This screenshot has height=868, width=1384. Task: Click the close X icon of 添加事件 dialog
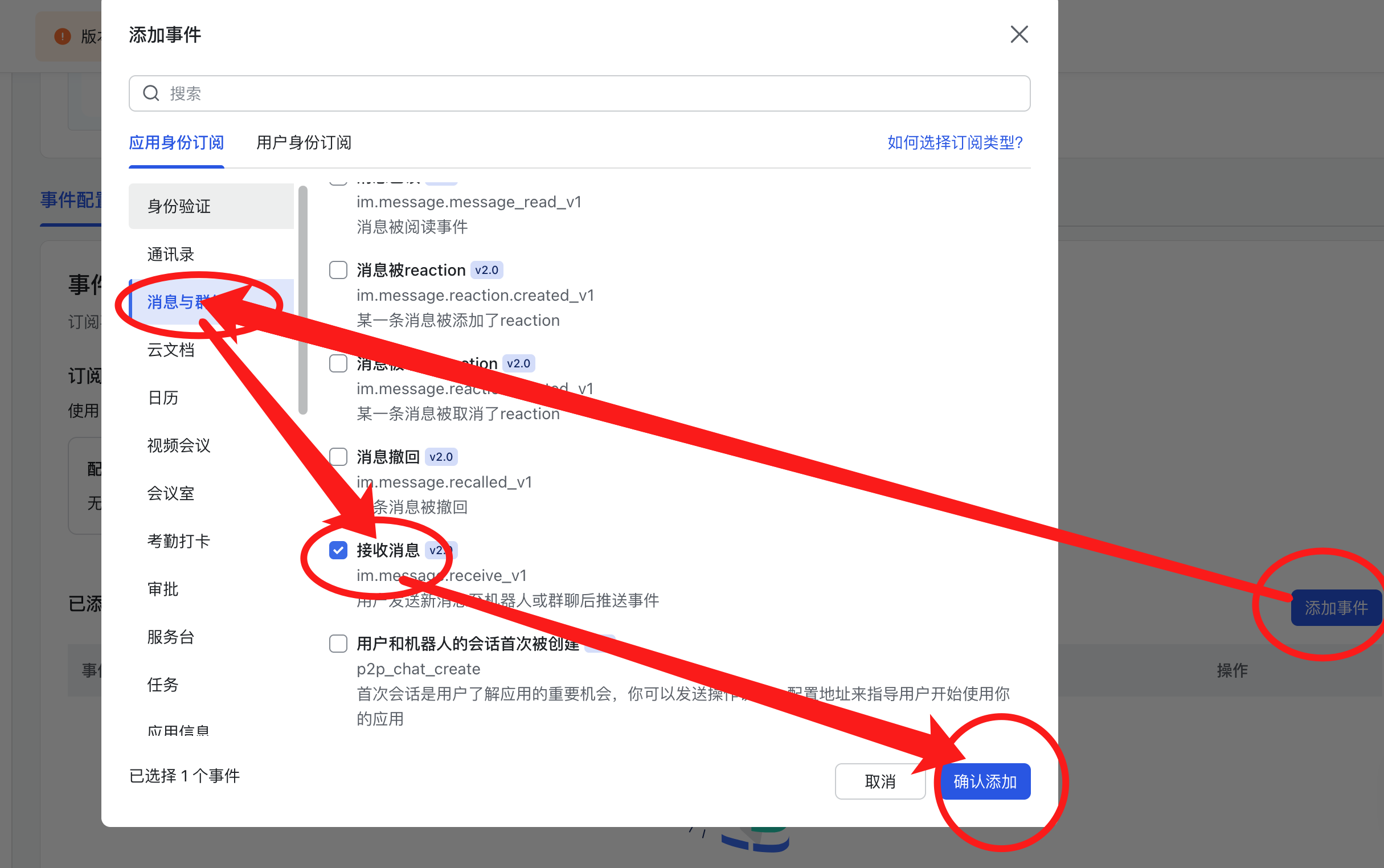(x=1019, y=34)
